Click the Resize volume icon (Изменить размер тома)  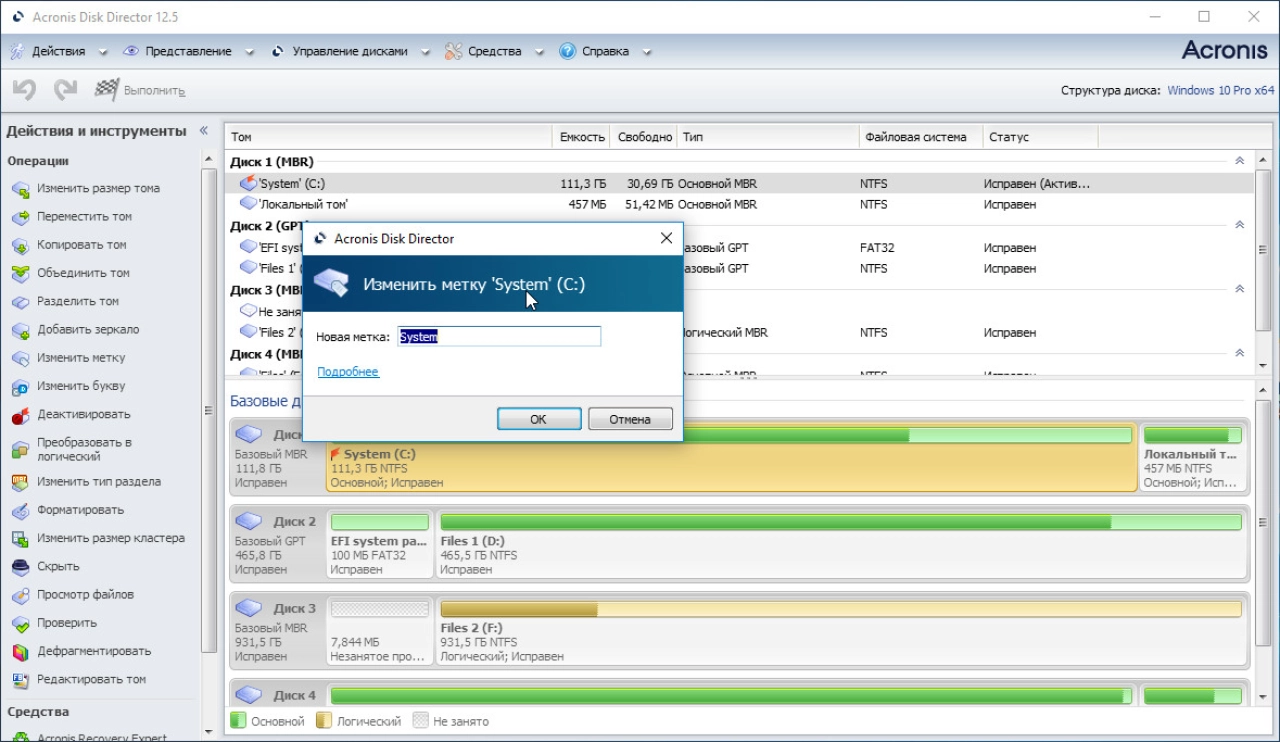20,189
